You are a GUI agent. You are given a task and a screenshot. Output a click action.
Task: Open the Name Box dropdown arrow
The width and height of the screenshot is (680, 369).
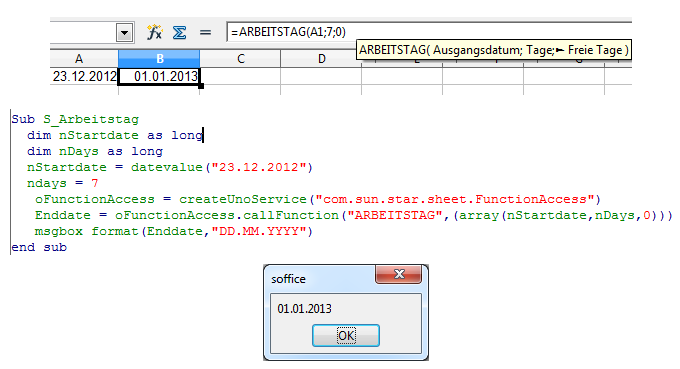124,33
